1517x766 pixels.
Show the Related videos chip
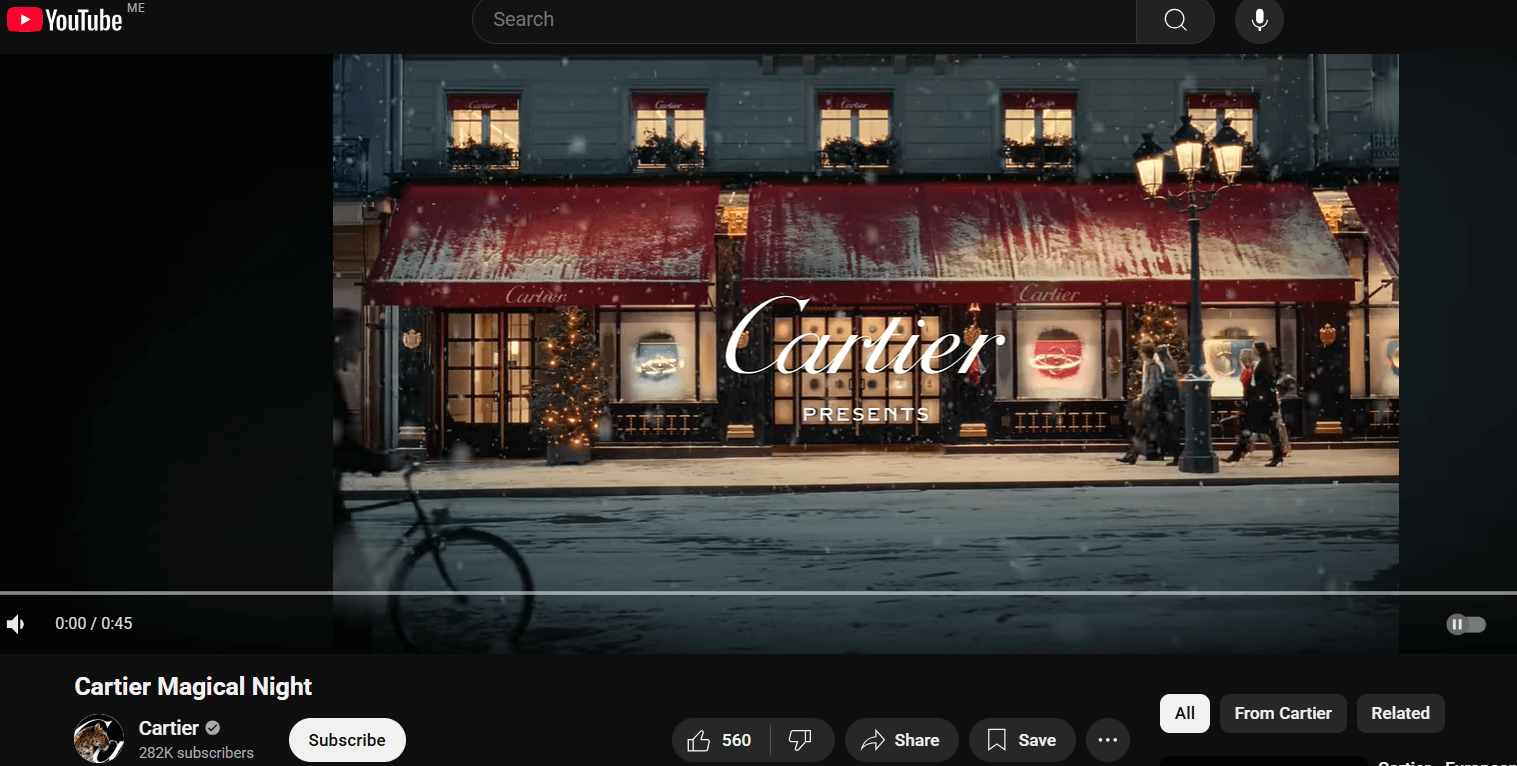click(x=1400, y=713)
